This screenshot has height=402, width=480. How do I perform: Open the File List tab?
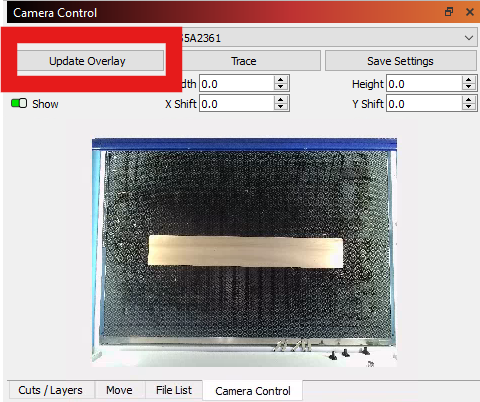tap(174, 390)
